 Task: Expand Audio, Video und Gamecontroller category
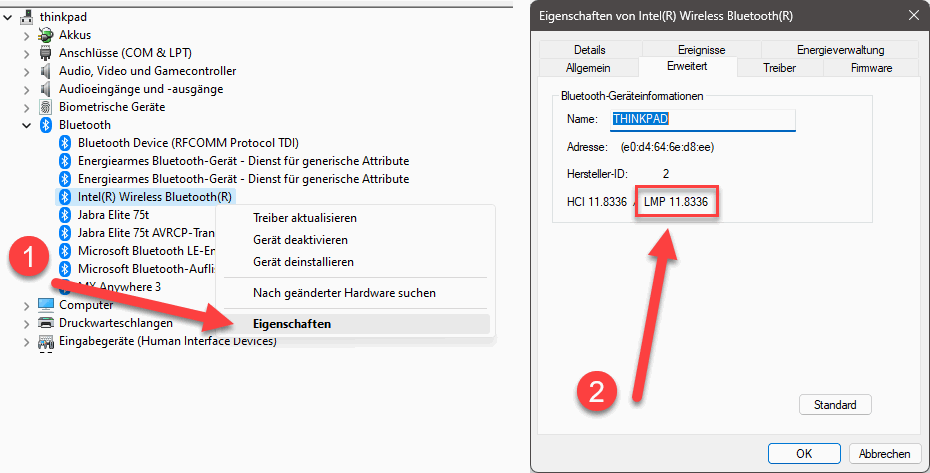(x=26, y=72)
